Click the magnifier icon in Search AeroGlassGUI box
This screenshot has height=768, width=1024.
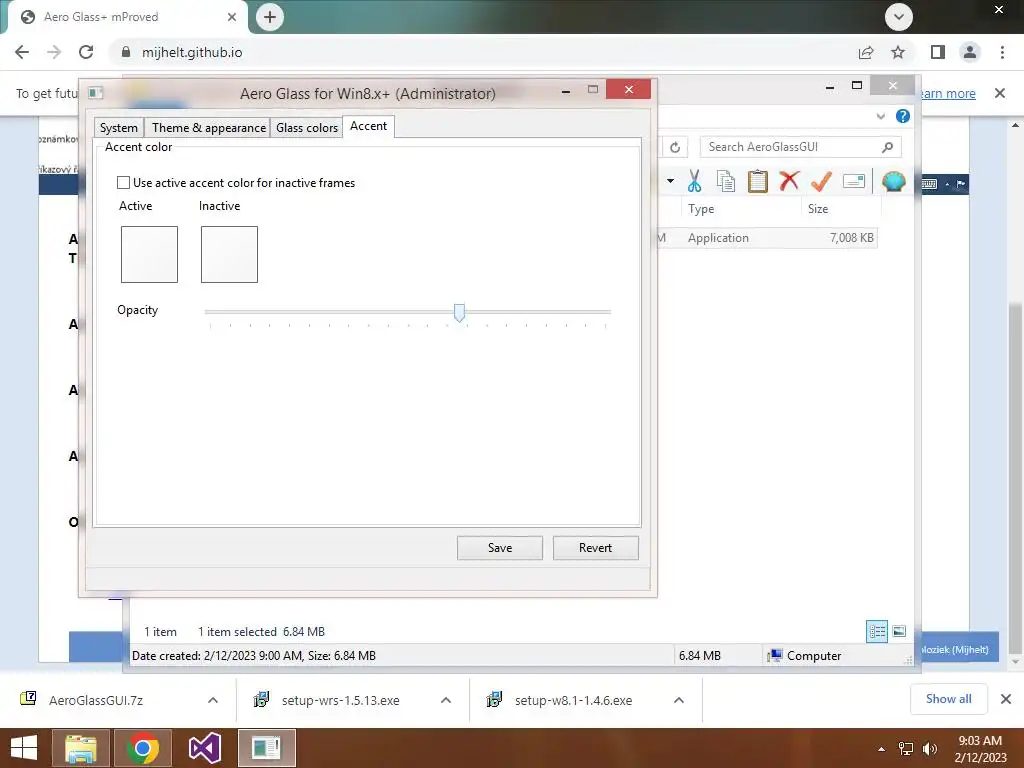tap(887, 147)
